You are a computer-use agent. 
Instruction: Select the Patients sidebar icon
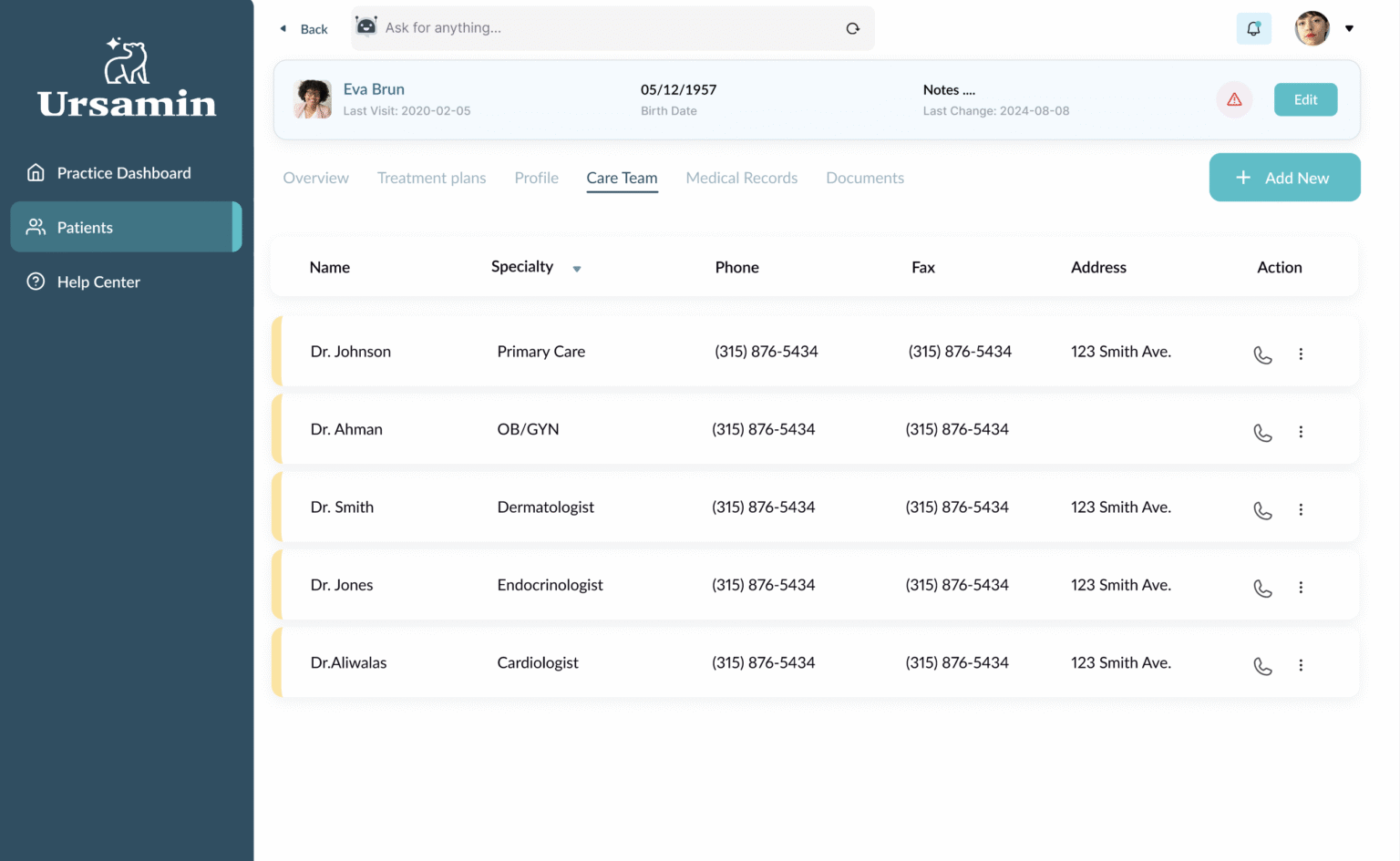pyautogui.click(x=36, y=227)
